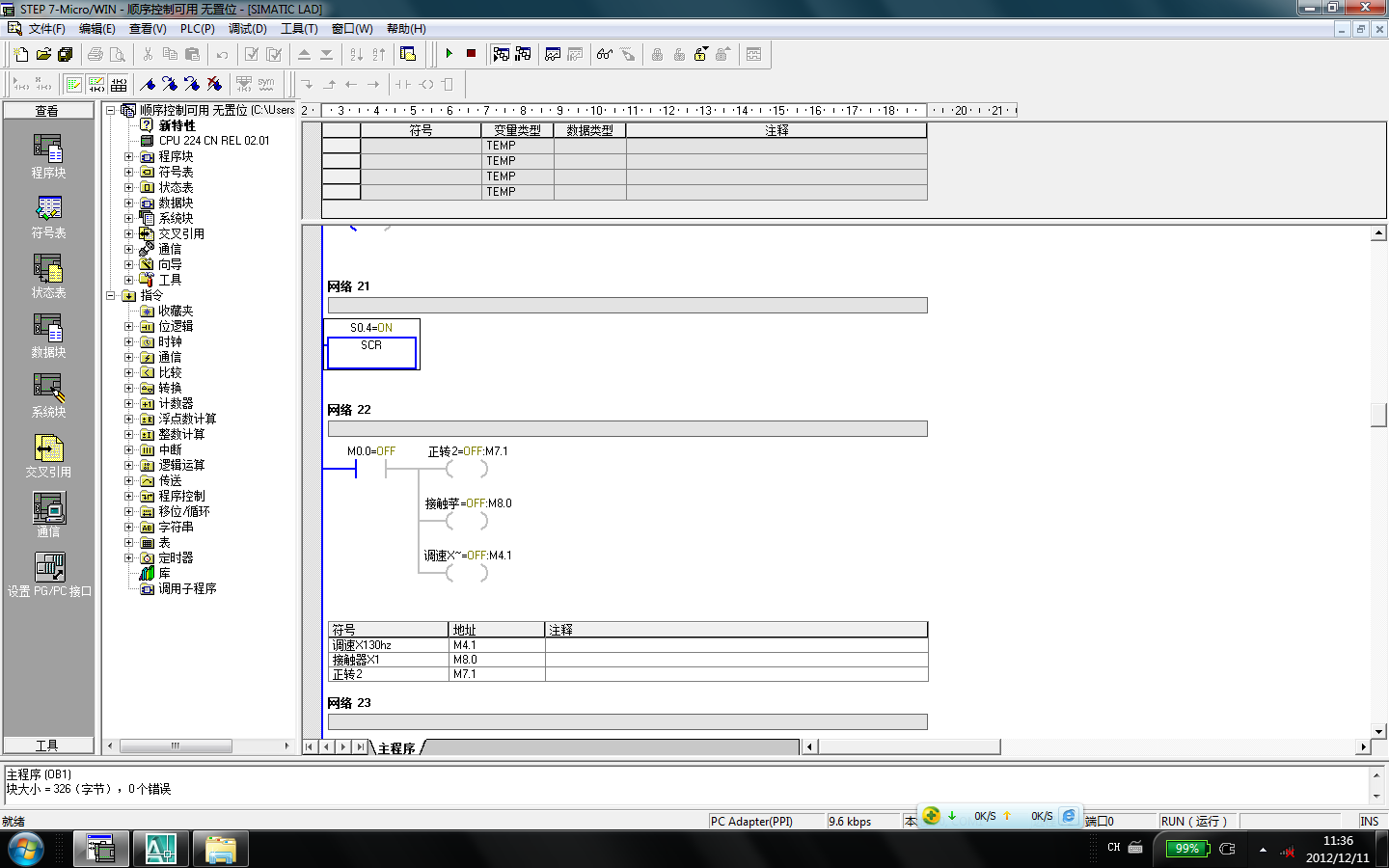The image size is (1389, 868).
Task: Click the 查看 navigation bar header button
Action: 48,111
